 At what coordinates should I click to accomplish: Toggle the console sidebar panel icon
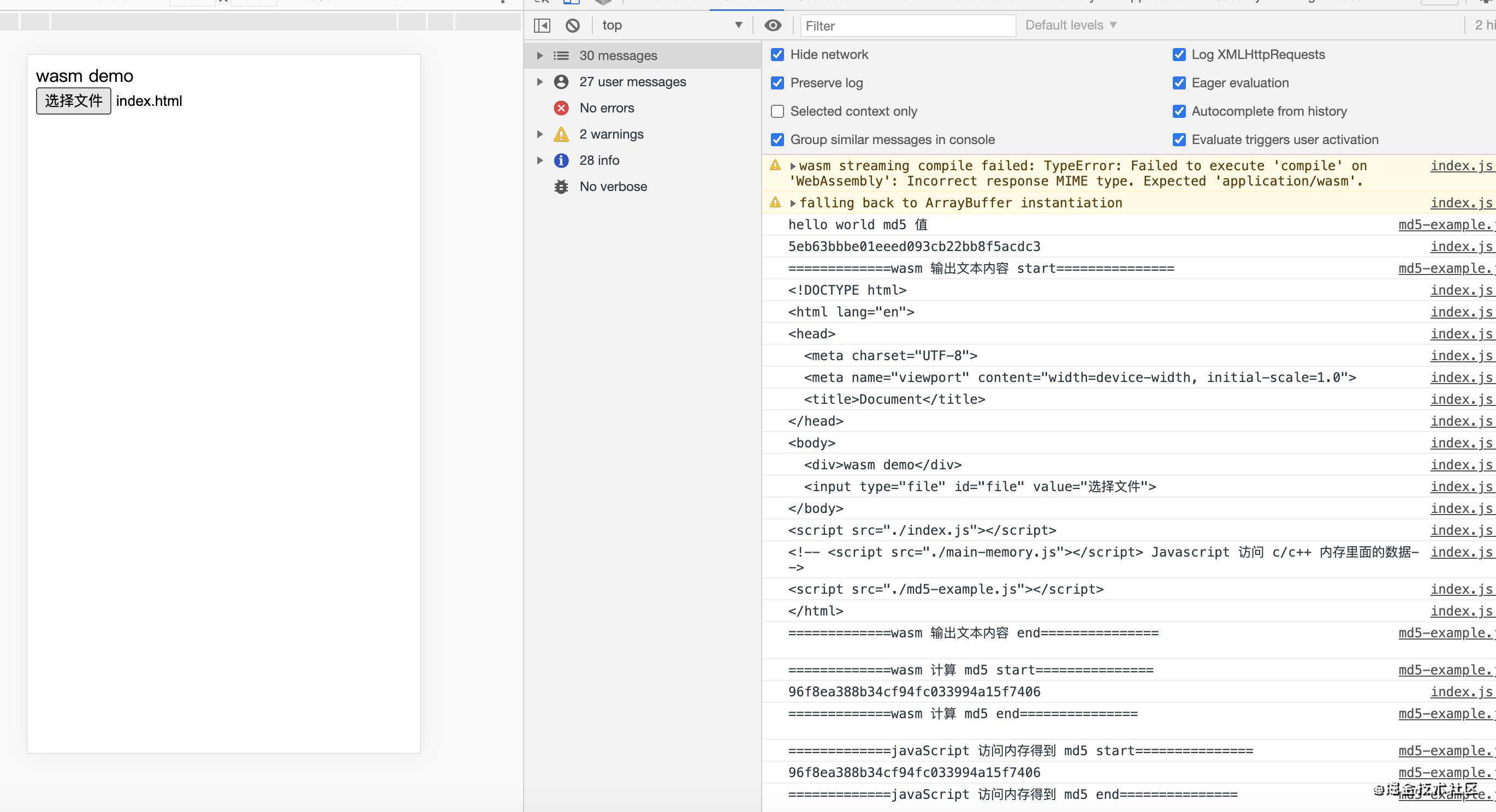pyautogui.click(x=542, y=26)
